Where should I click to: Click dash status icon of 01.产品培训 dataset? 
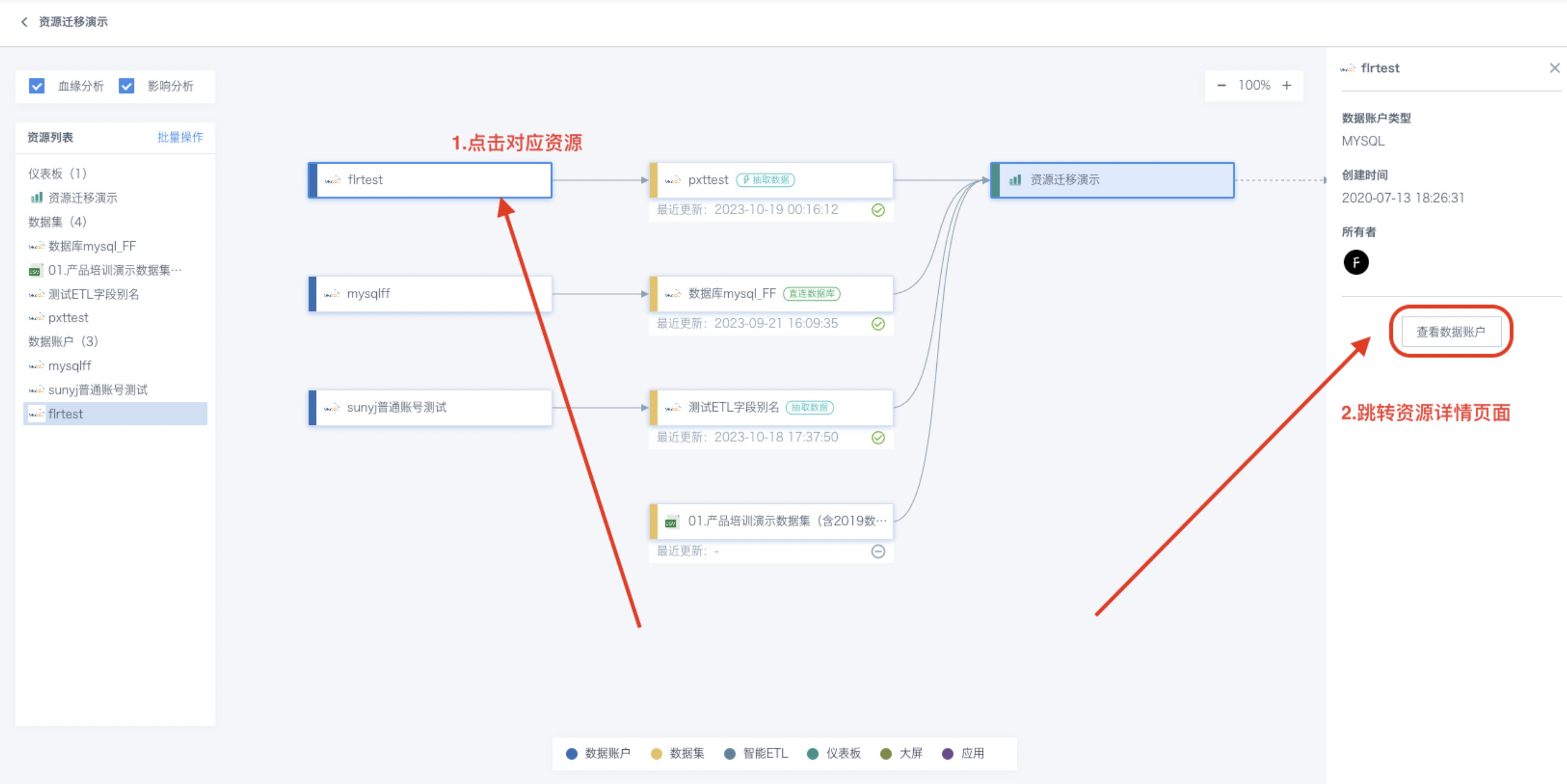(877, 551)
